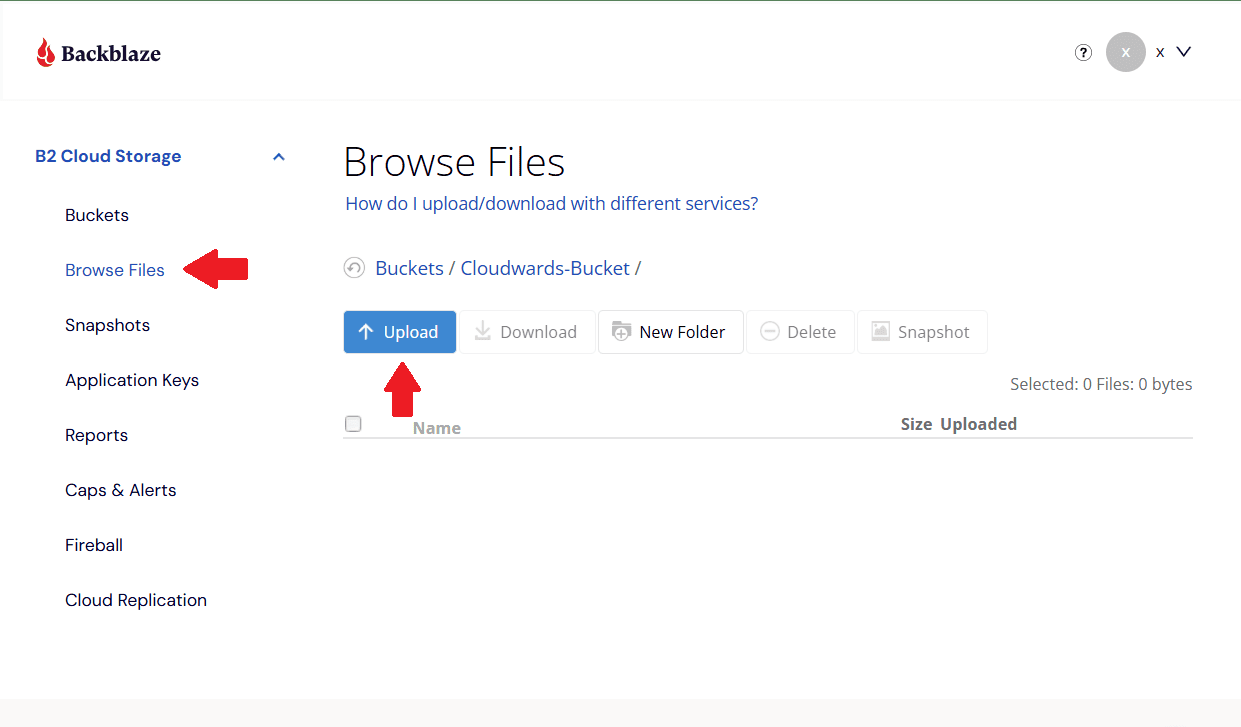Select Fireball in the sidebar

94,545
